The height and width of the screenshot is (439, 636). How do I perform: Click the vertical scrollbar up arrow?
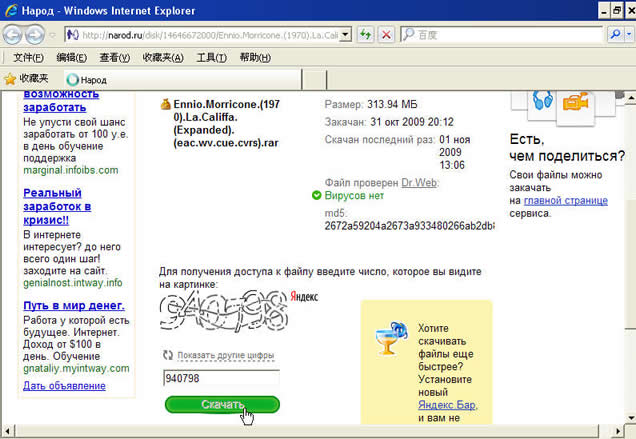630,98
